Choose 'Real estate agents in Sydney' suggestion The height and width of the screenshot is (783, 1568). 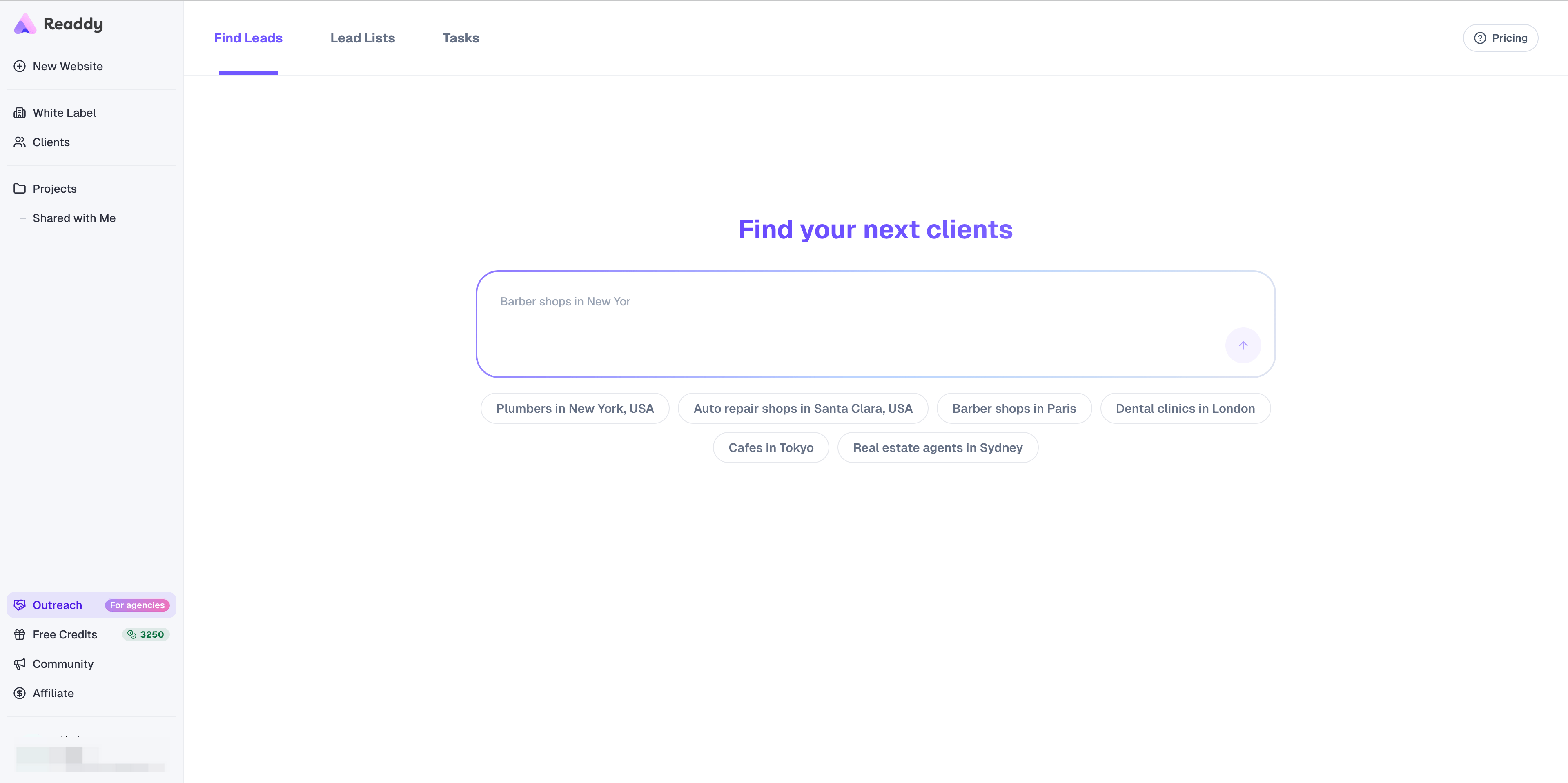[x=938, y=447]
